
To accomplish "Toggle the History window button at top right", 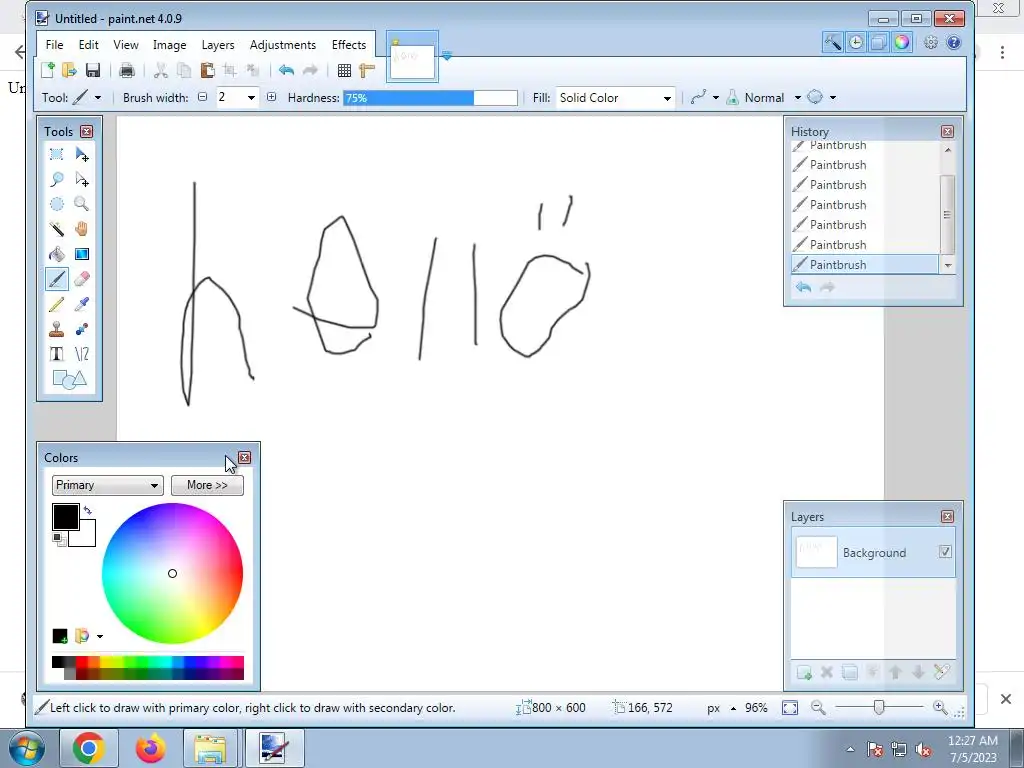I will (856, 42).
